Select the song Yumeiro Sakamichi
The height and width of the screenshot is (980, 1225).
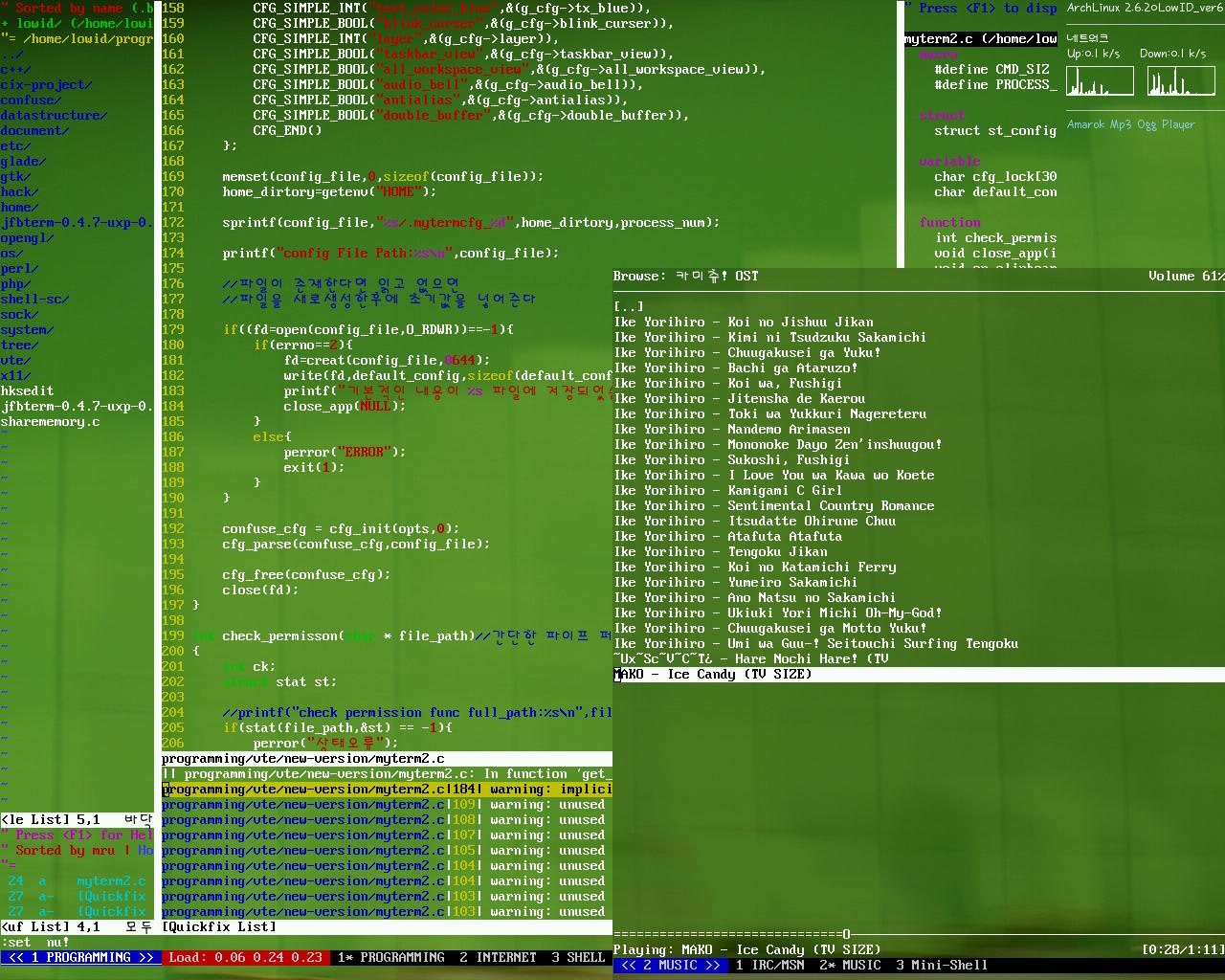(736, 582)
